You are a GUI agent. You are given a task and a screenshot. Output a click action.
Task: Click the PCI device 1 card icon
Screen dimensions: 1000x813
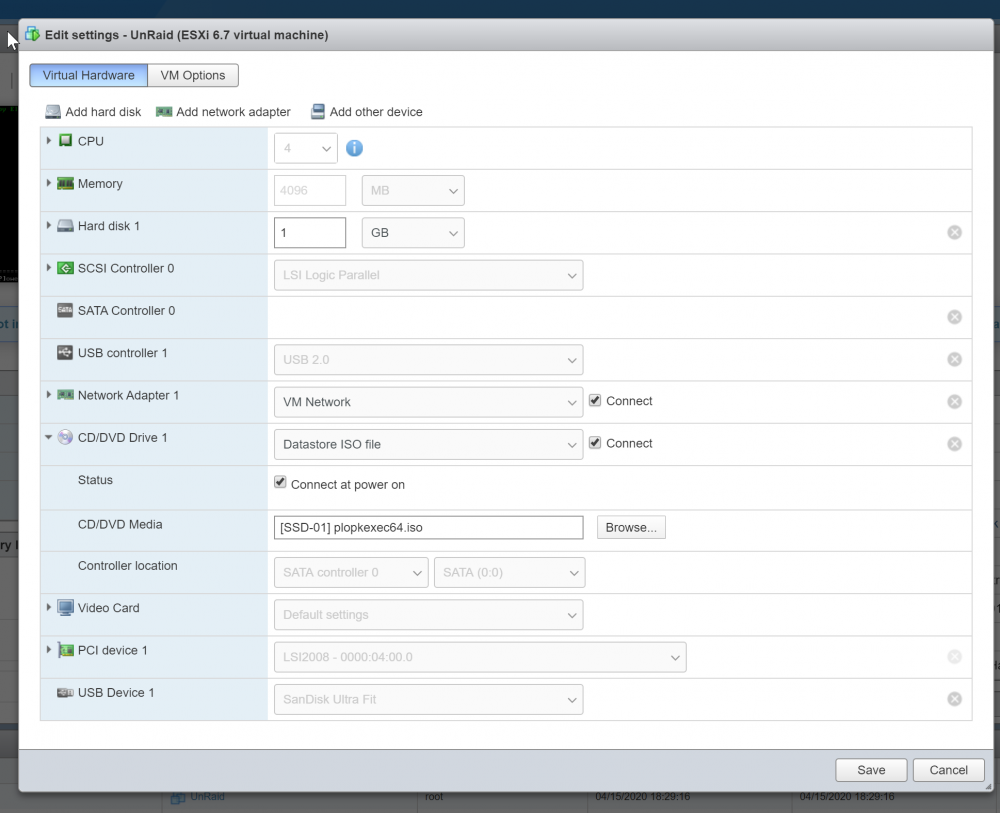point(65,650)
